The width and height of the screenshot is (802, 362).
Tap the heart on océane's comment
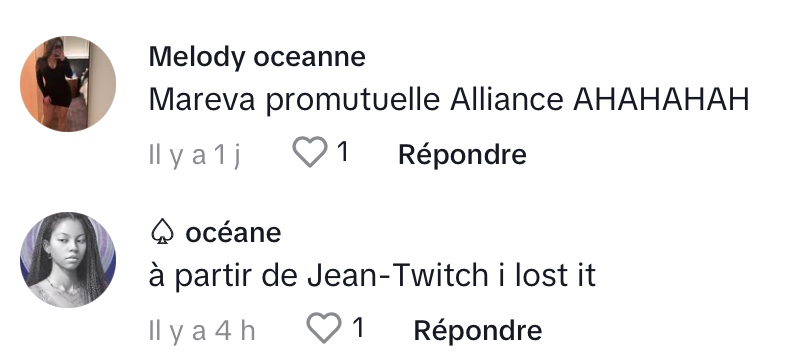324,327
